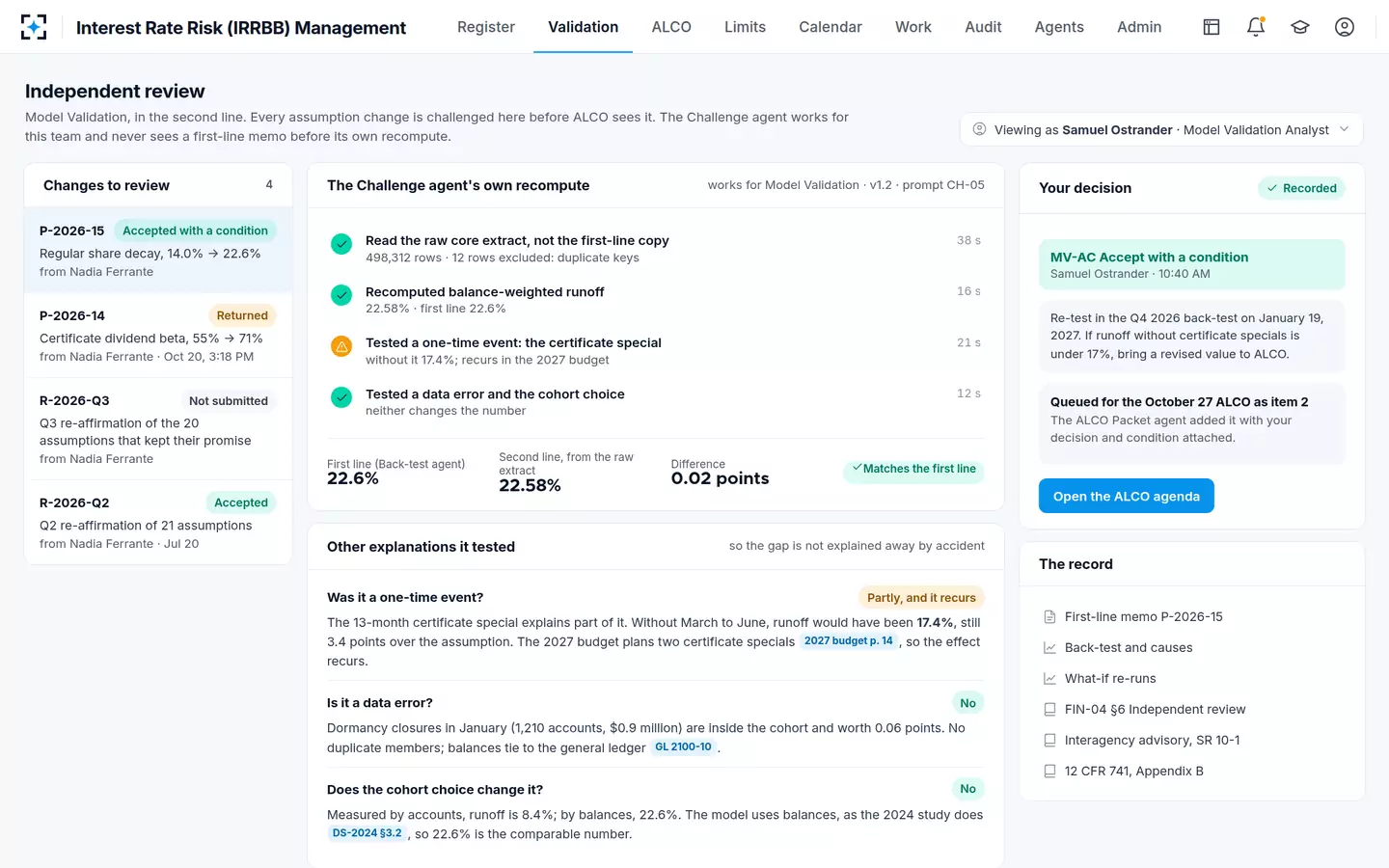Select the P-2026-14 certificate dividend beta change

[158, 336]
